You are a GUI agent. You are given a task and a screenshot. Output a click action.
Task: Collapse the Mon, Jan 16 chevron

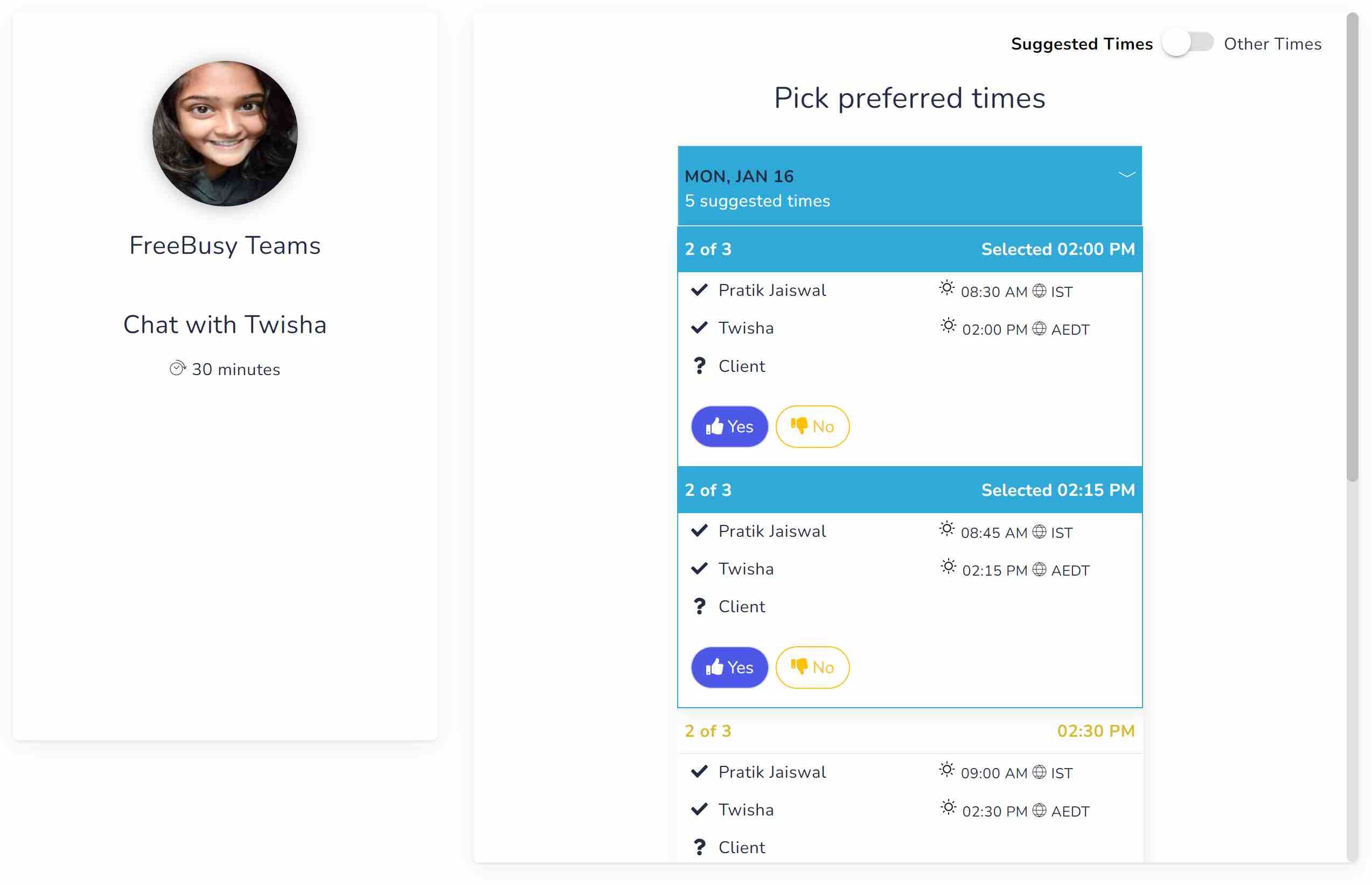(1126, 175)
